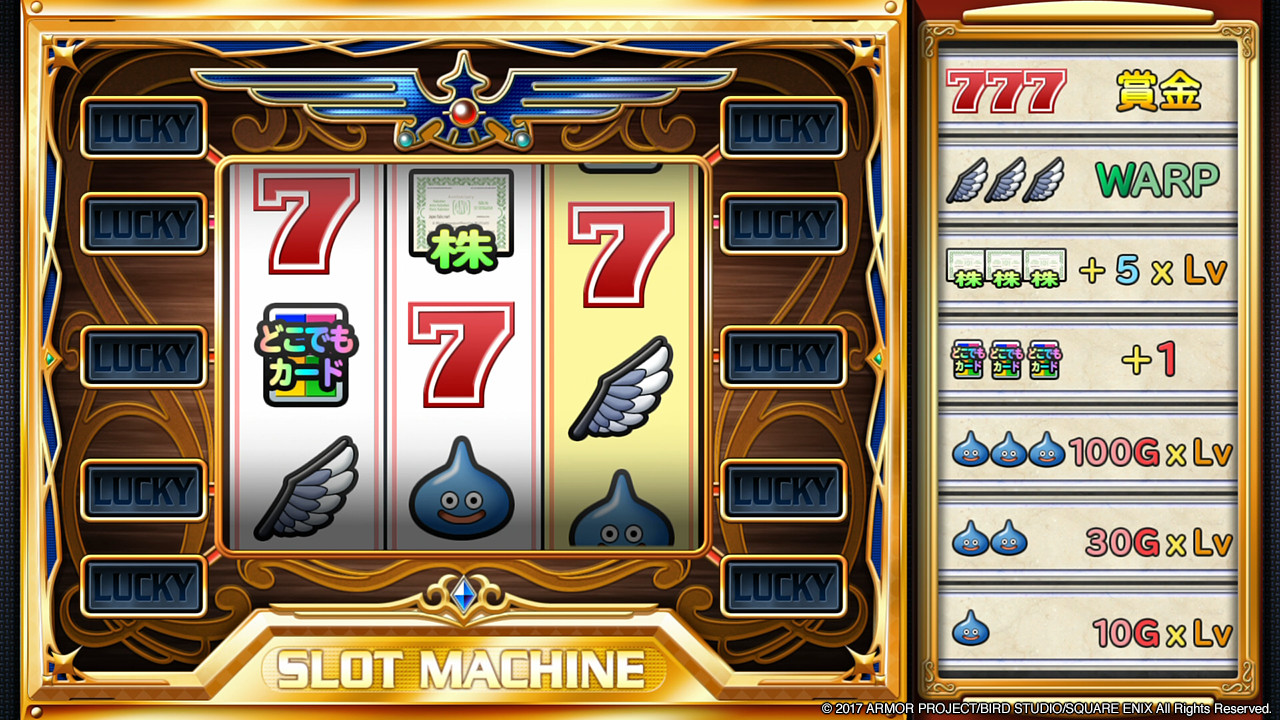The image size is (1280, 720).
Task: Click the blue slime on the middle reel
Action: [461, 489]
